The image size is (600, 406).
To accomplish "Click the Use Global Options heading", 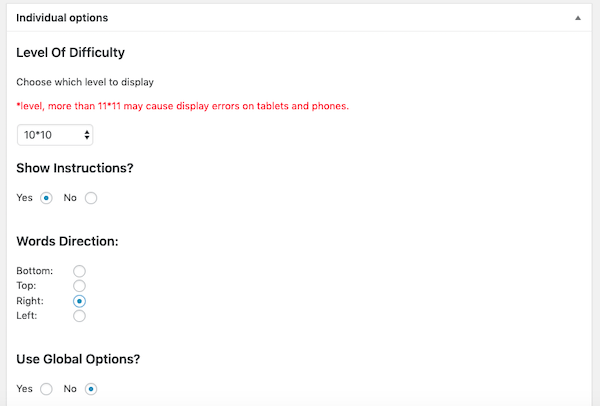I will [79, 359].
